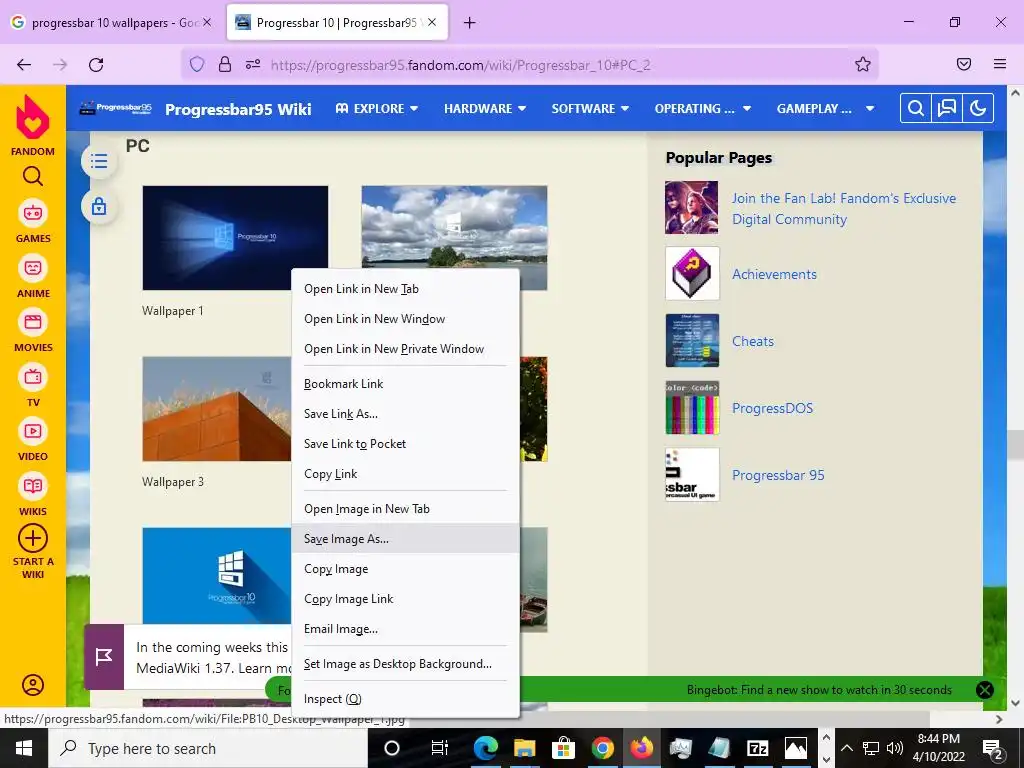Screen dimensions: 1024x768
Task: Open the ProgressDOS popular page link
Action: (x=772, y=408)
